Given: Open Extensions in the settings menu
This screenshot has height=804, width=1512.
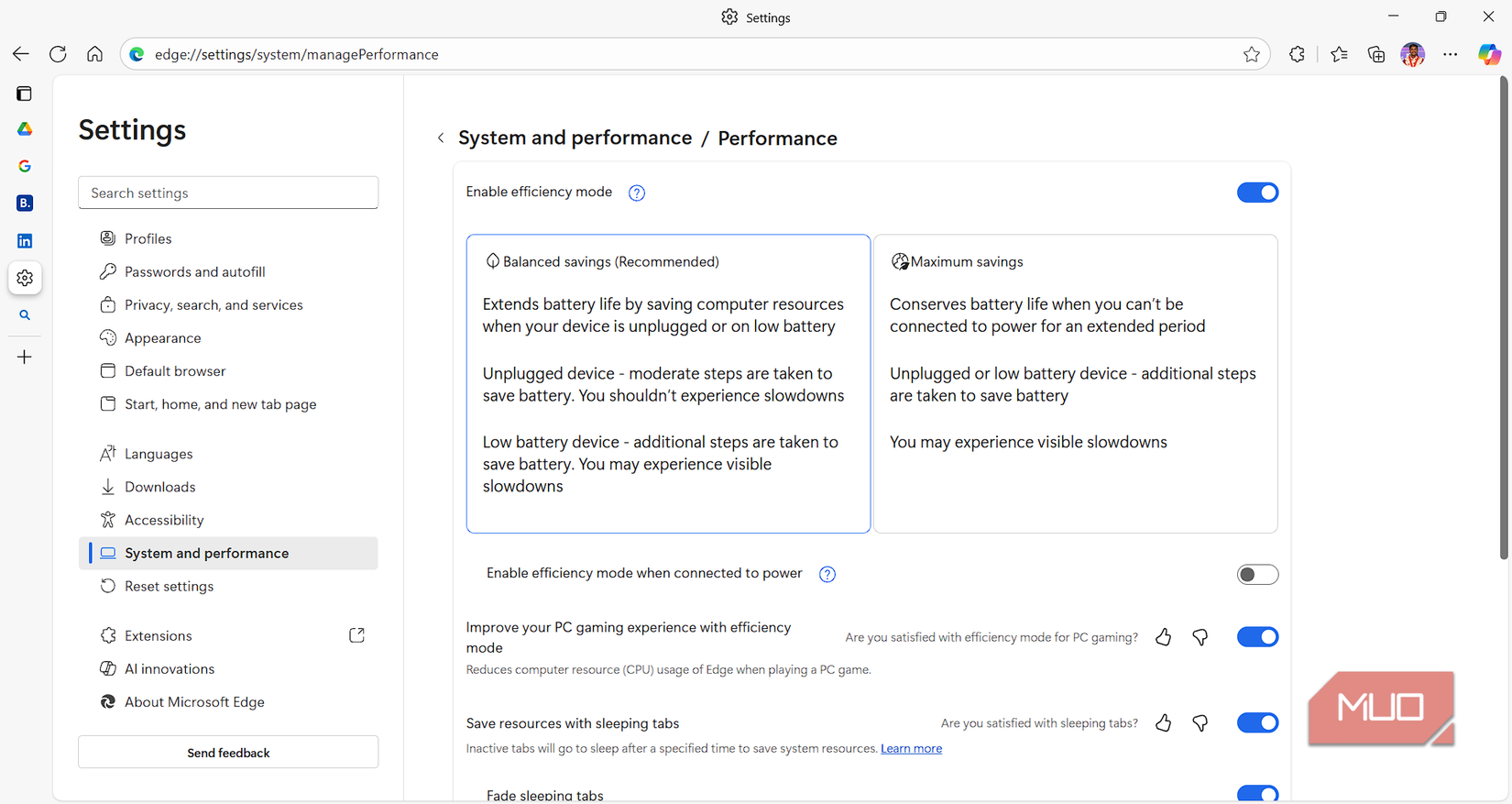Looking at the screenshot, I should (228, 635).
